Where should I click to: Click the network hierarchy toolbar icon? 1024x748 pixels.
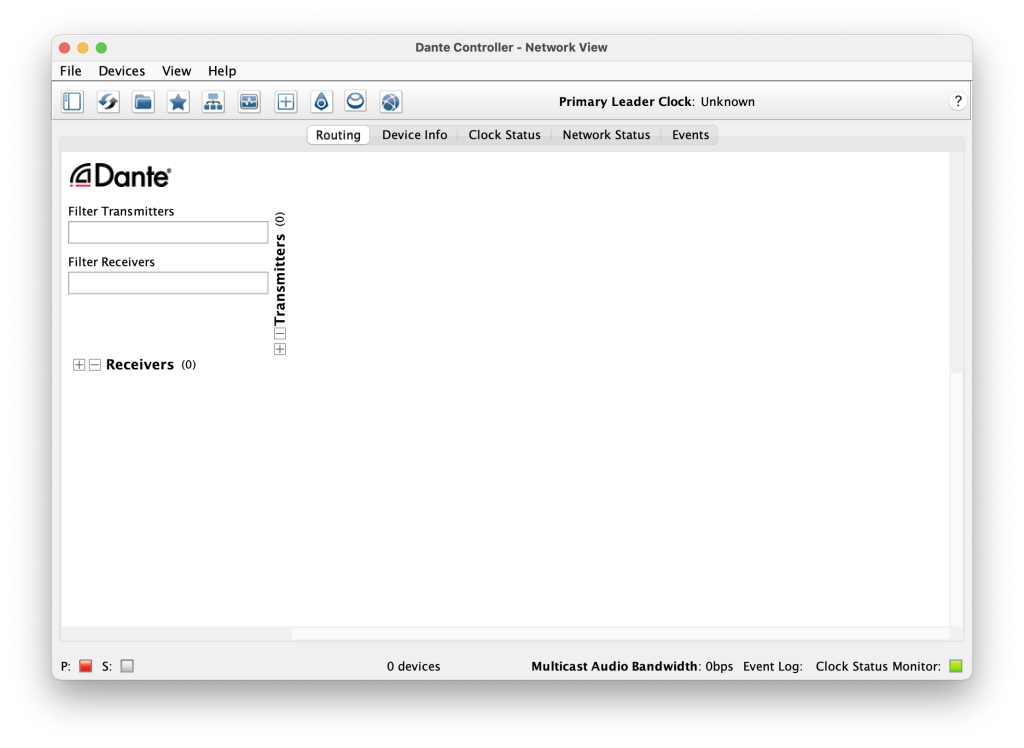click(214, 102)
